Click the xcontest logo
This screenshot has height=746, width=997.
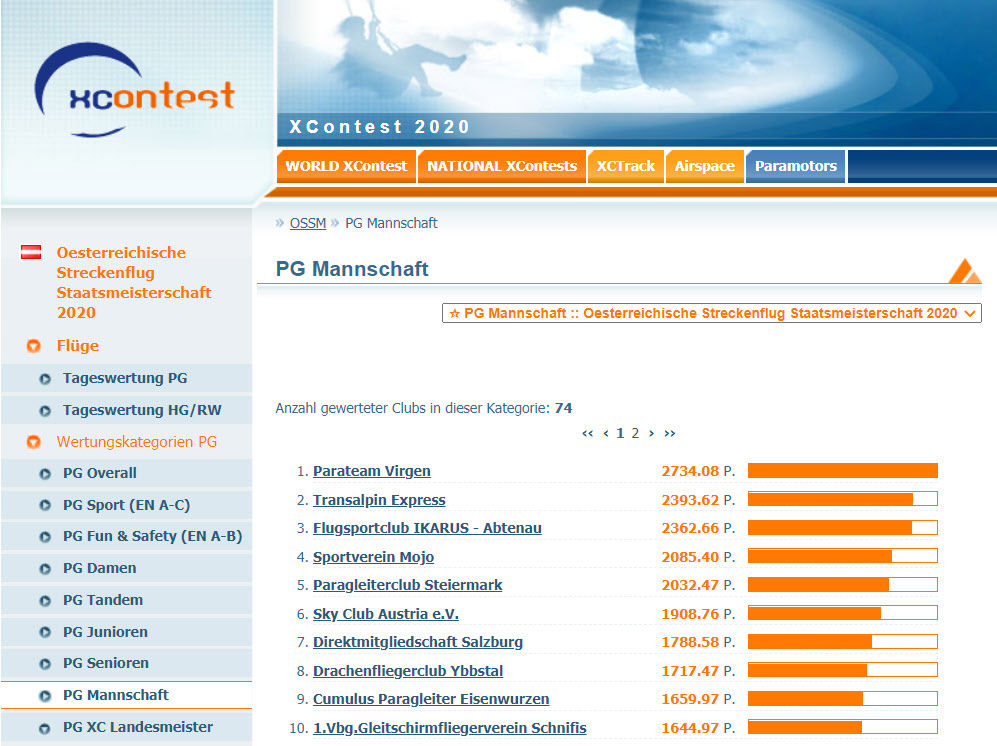click(134, 90)
